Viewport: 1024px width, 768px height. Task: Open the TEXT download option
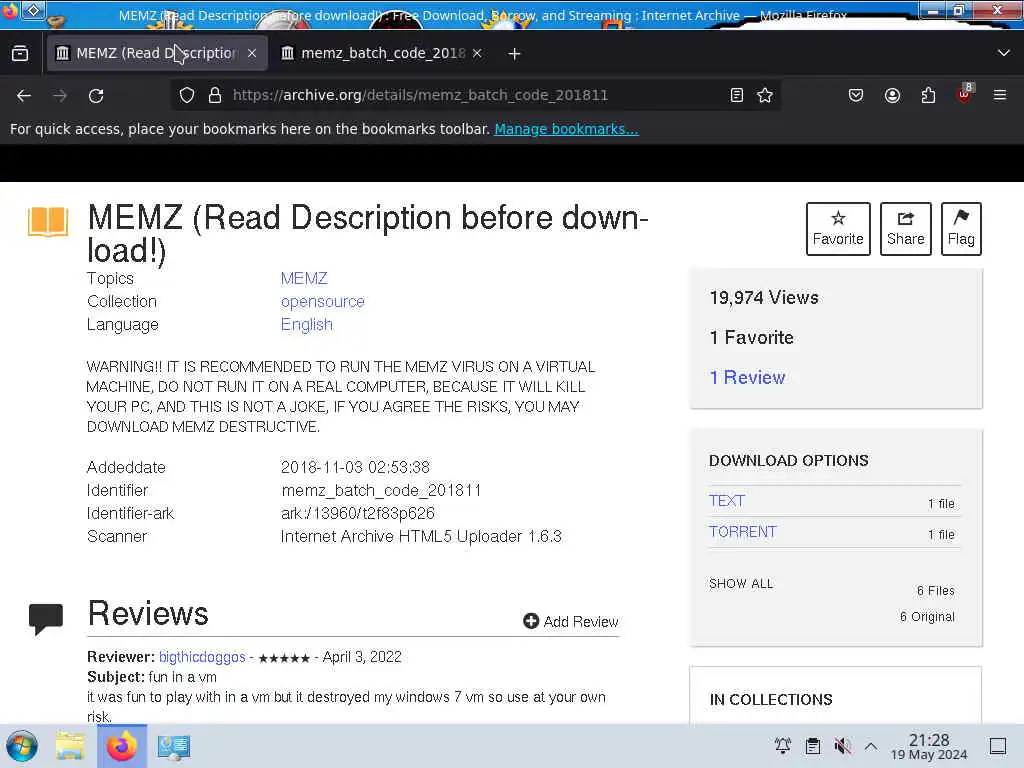coord(727,501)
